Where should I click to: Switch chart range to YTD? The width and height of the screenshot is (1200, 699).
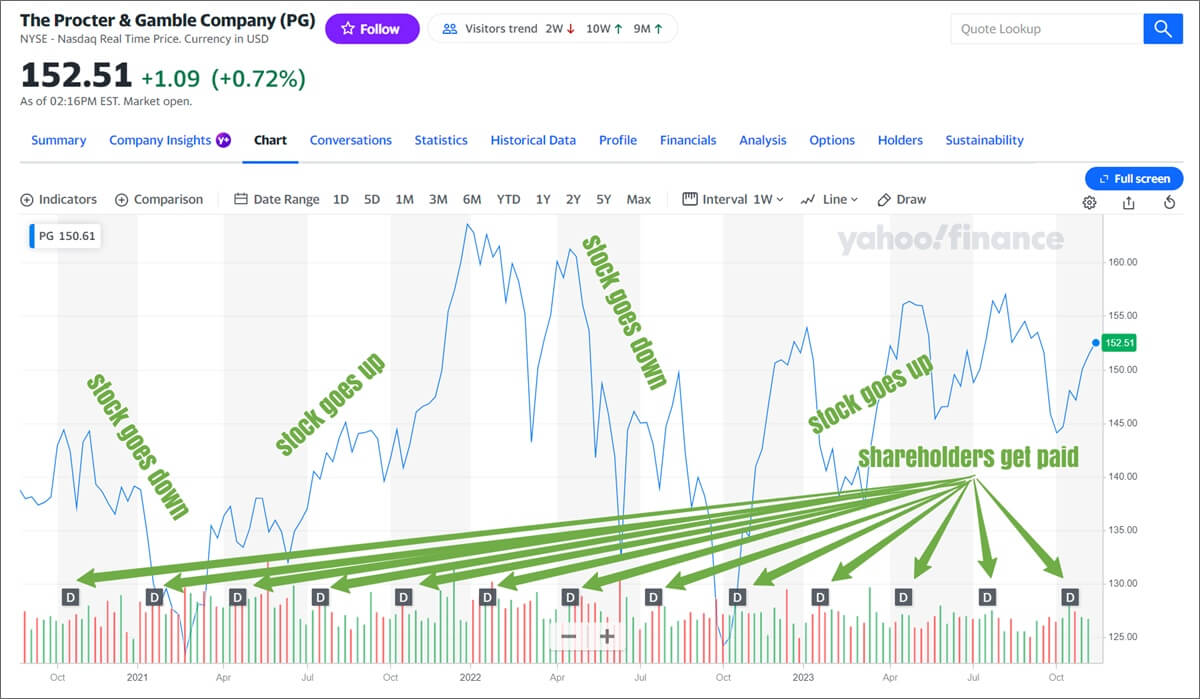click(x=508, y=199)
